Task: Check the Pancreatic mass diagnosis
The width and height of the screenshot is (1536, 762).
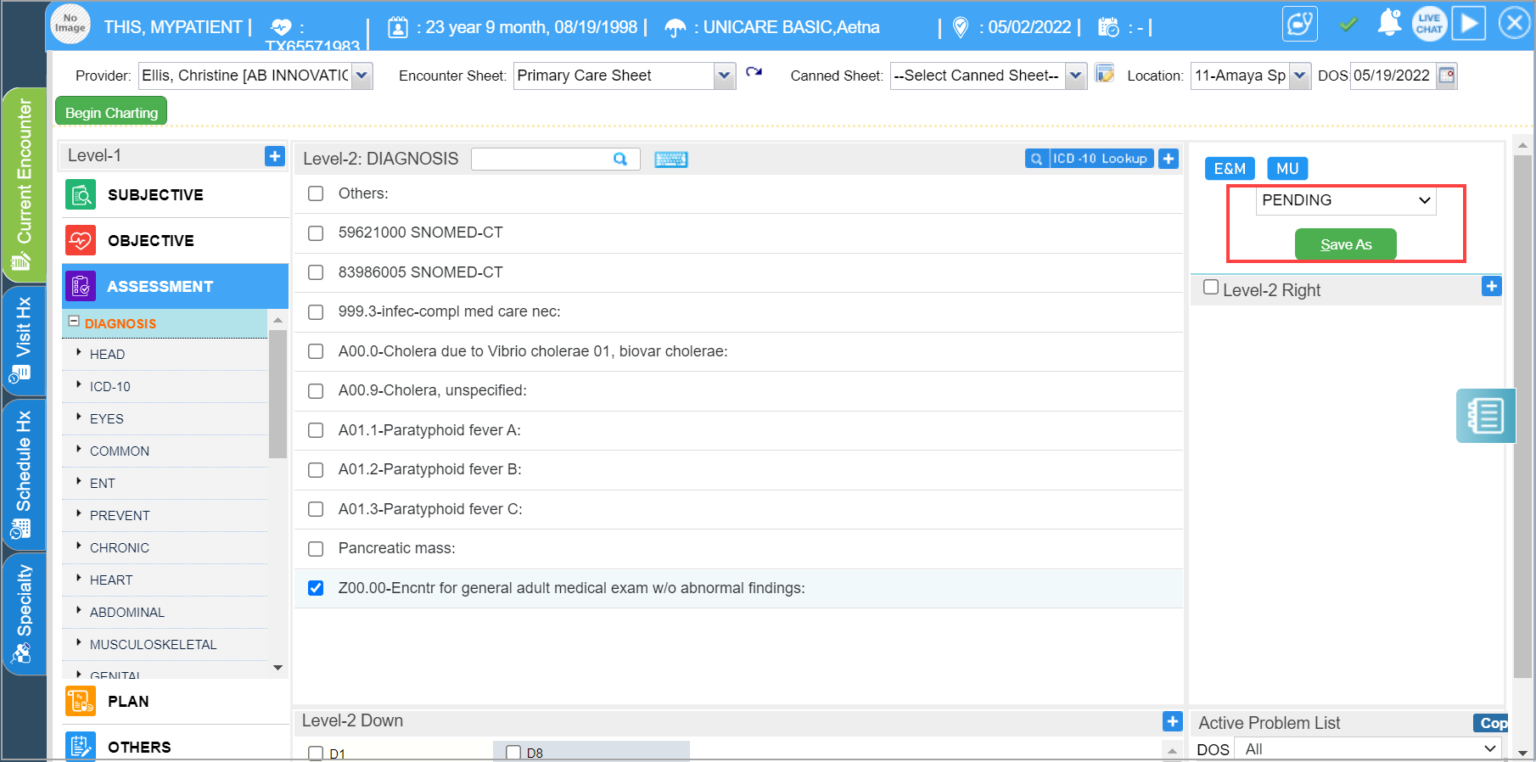Action: (x=315, y=548)
